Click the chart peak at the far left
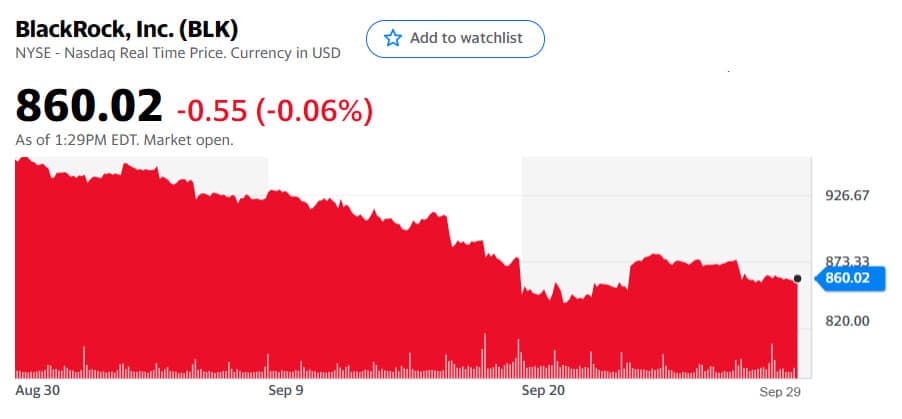 (x=23, y=160)
